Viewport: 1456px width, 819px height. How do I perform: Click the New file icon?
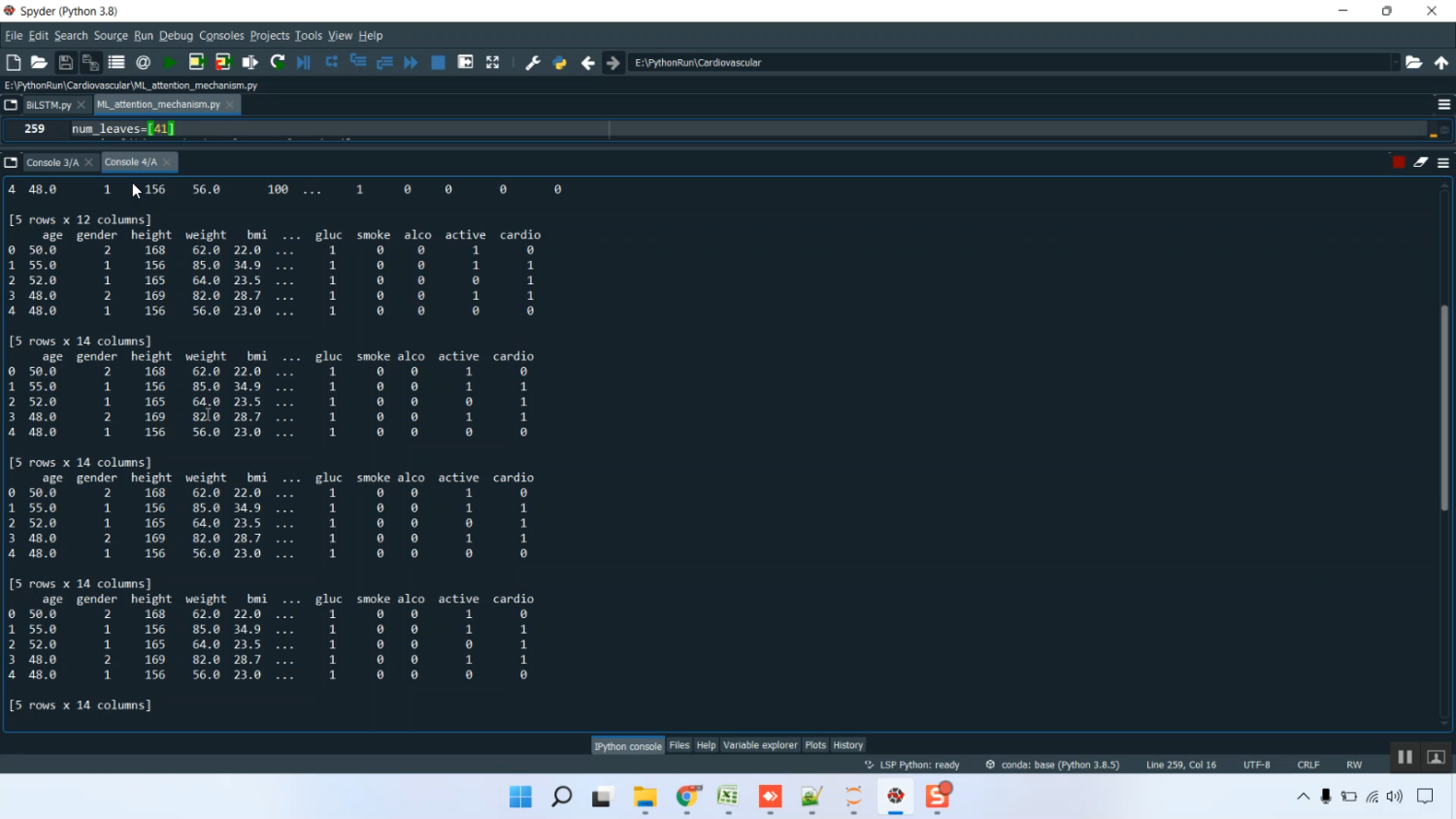[x=14, y=62]
